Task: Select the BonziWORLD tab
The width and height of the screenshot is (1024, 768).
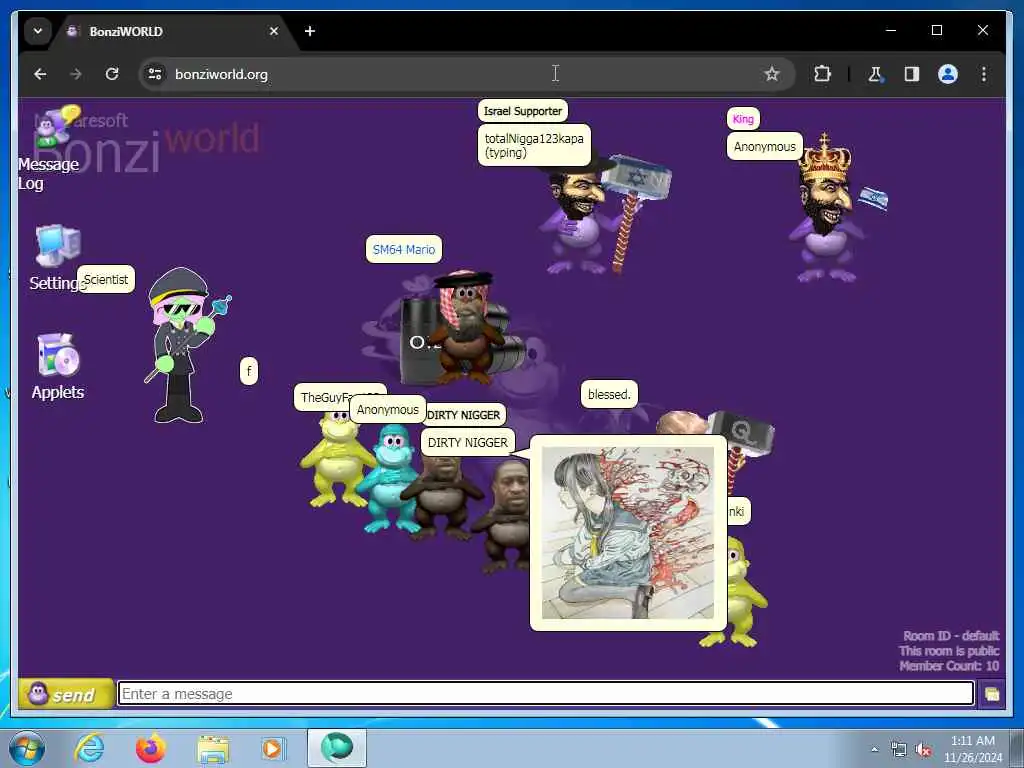Action: pyautogui.click(x=173, y=31)
